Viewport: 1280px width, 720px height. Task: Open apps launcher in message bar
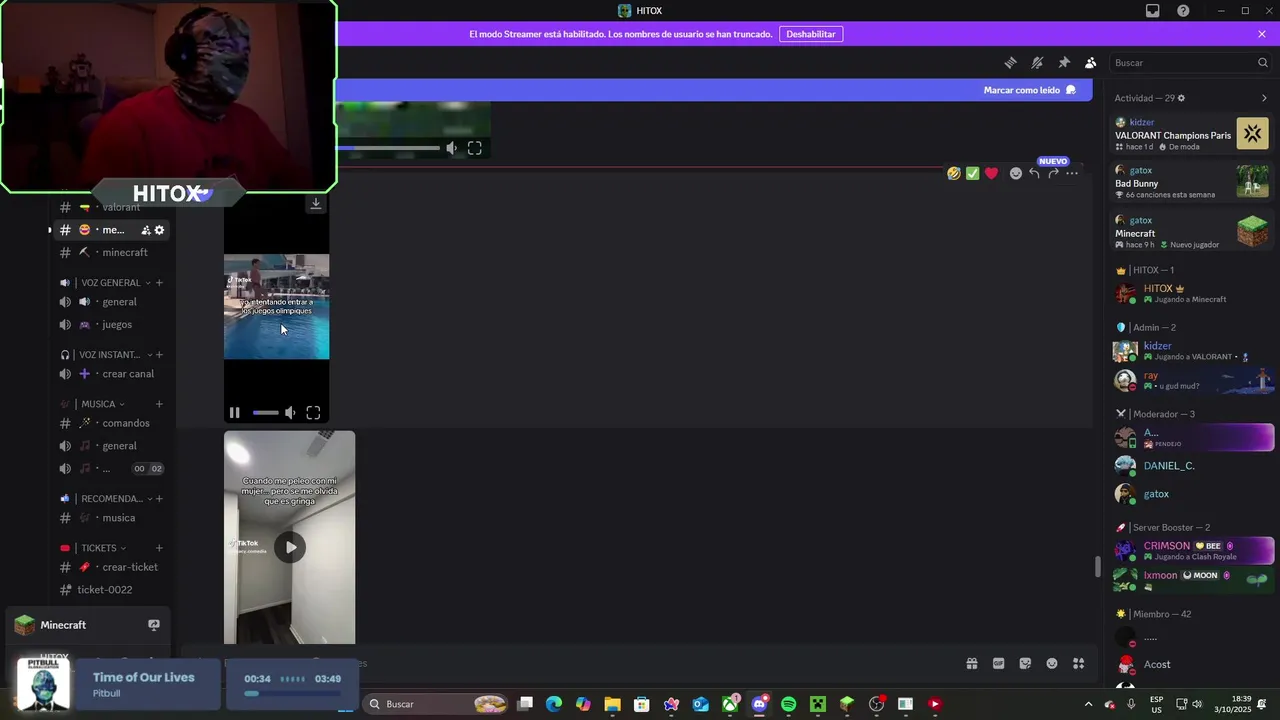tap(1079, 663)
